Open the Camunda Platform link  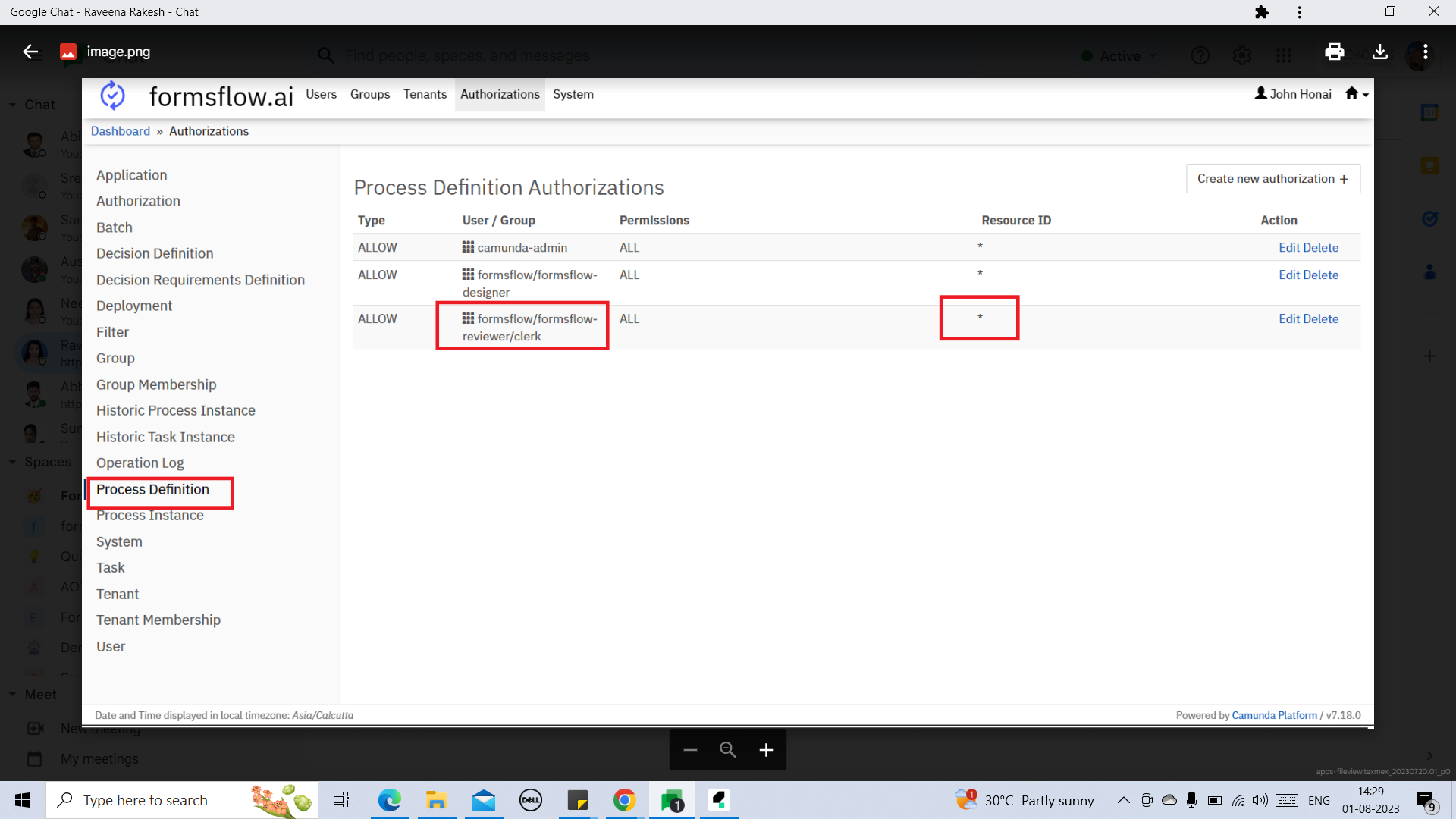1274,714
